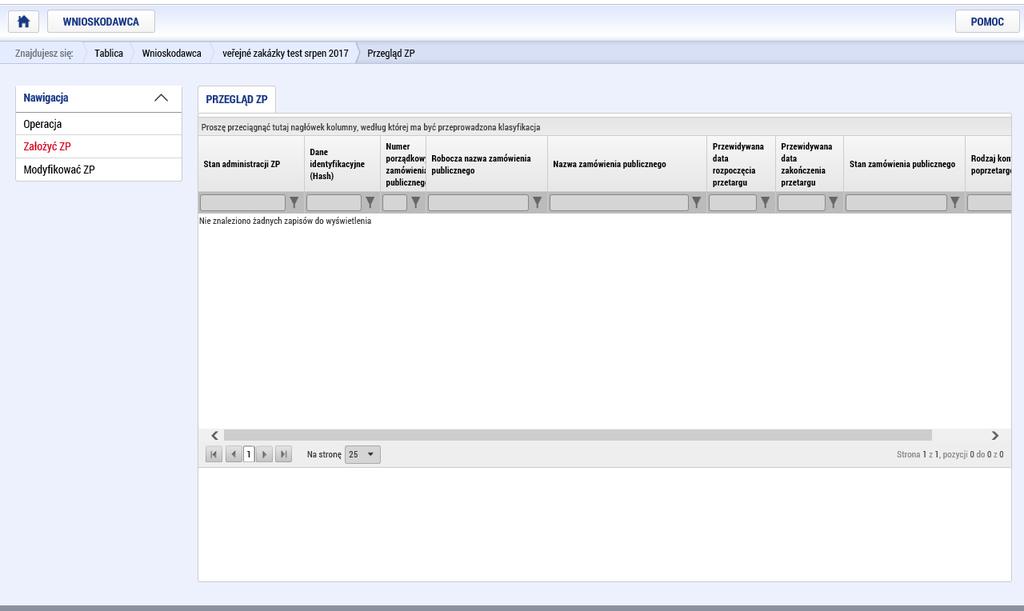1024x611 pixels.
Task: Sort by Rodzaj kon… poprzetargu column header
Action: tap(989, 164)
